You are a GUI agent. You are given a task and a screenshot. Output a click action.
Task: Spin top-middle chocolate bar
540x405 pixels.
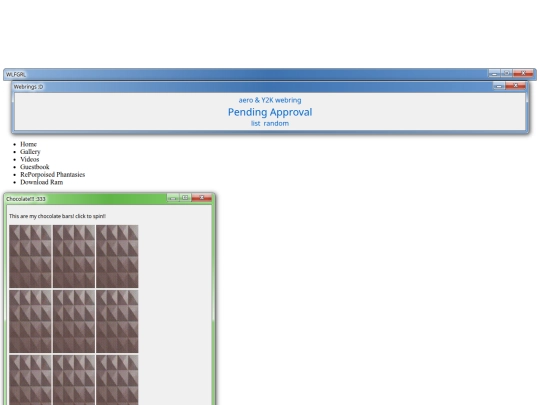pos(74,256)
